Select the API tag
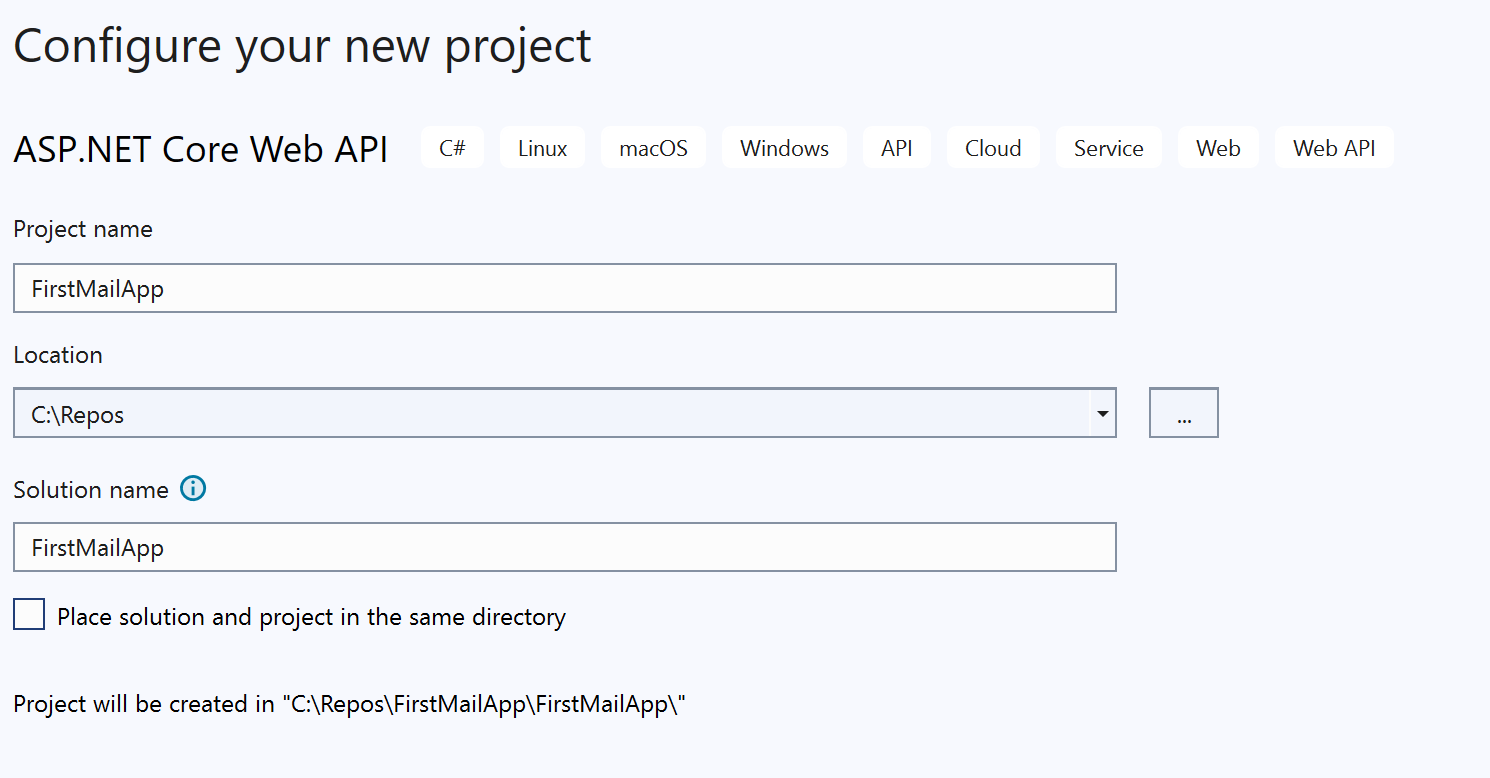The height and width of the screenshot is (778, 1490). pos(896,148)
